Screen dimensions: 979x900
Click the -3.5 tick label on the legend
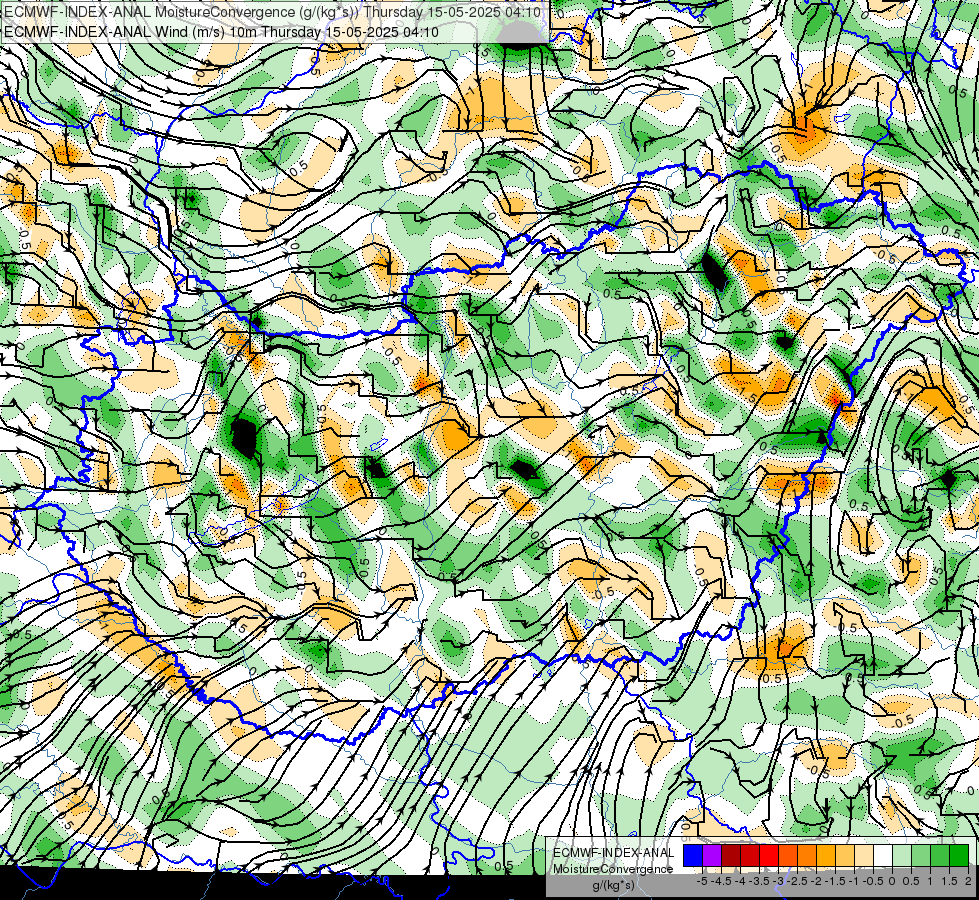tap(760, 881)
